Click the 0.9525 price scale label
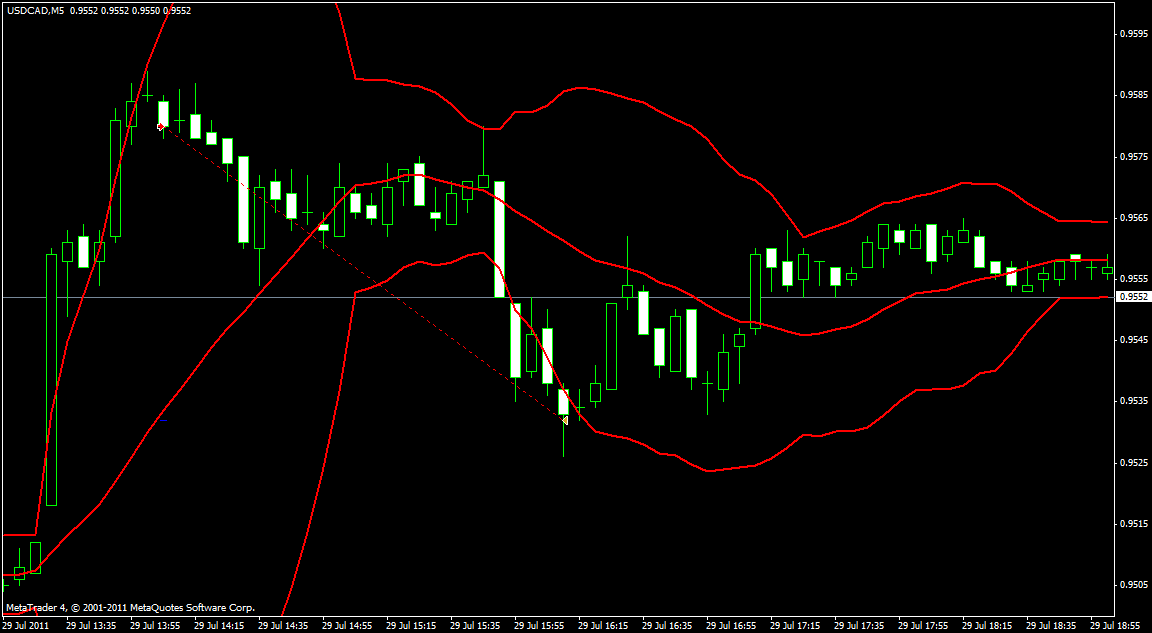Viewport: 1152px width, 633px height. (x=1133, y=463)
